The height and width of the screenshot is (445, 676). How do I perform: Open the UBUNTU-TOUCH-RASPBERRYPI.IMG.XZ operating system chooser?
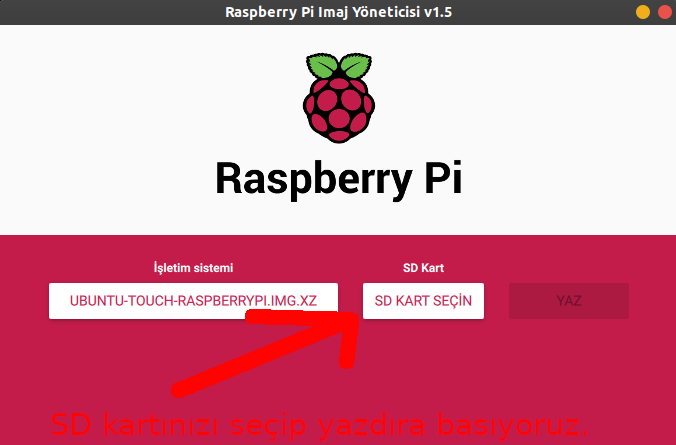(x=193, y=301)
